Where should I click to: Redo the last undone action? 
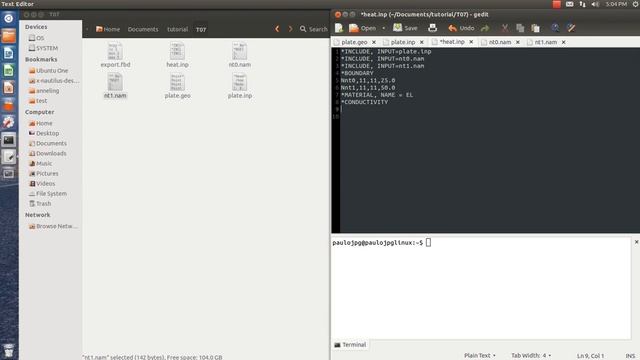[x=485, y=28]
